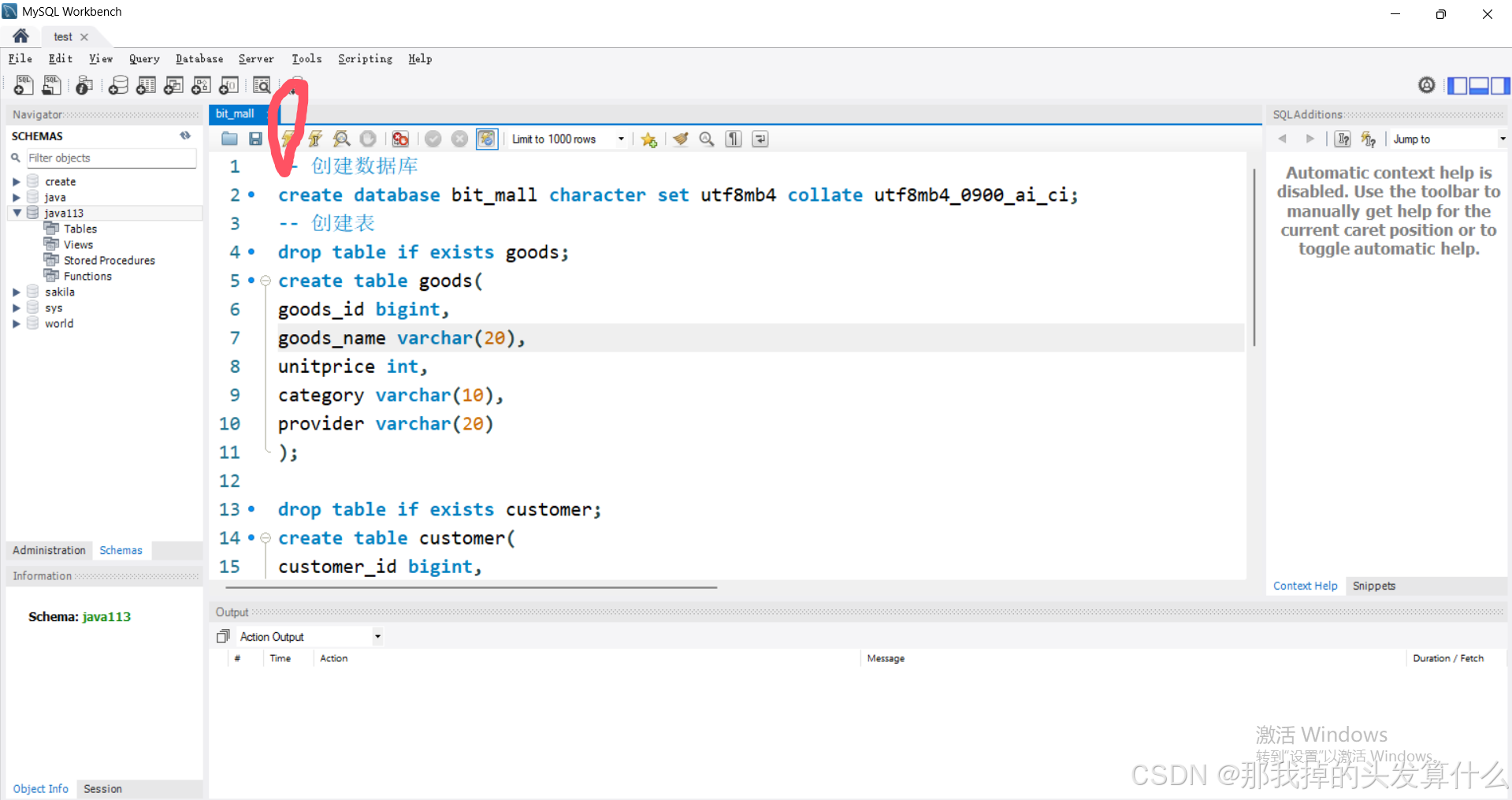Open the File menu
The width and height of the screenshot is (1512, 800).
tap(20, 58)
